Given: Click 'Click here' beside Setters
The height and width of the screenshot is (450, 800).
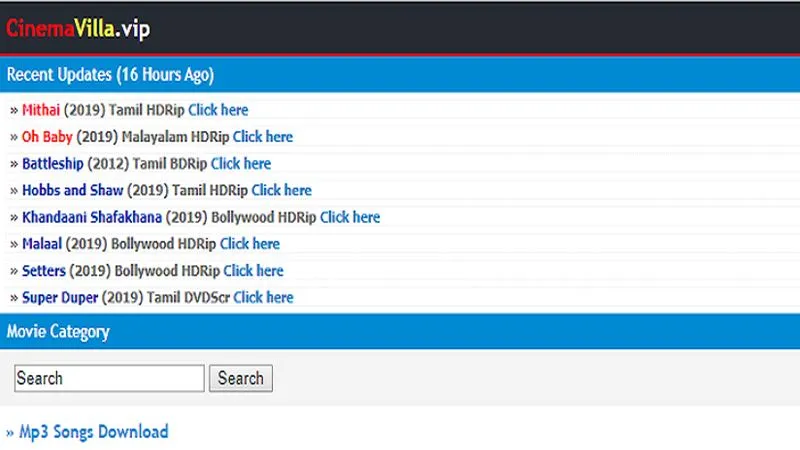Looking at the screenshot, I should [x=254, y=271].
